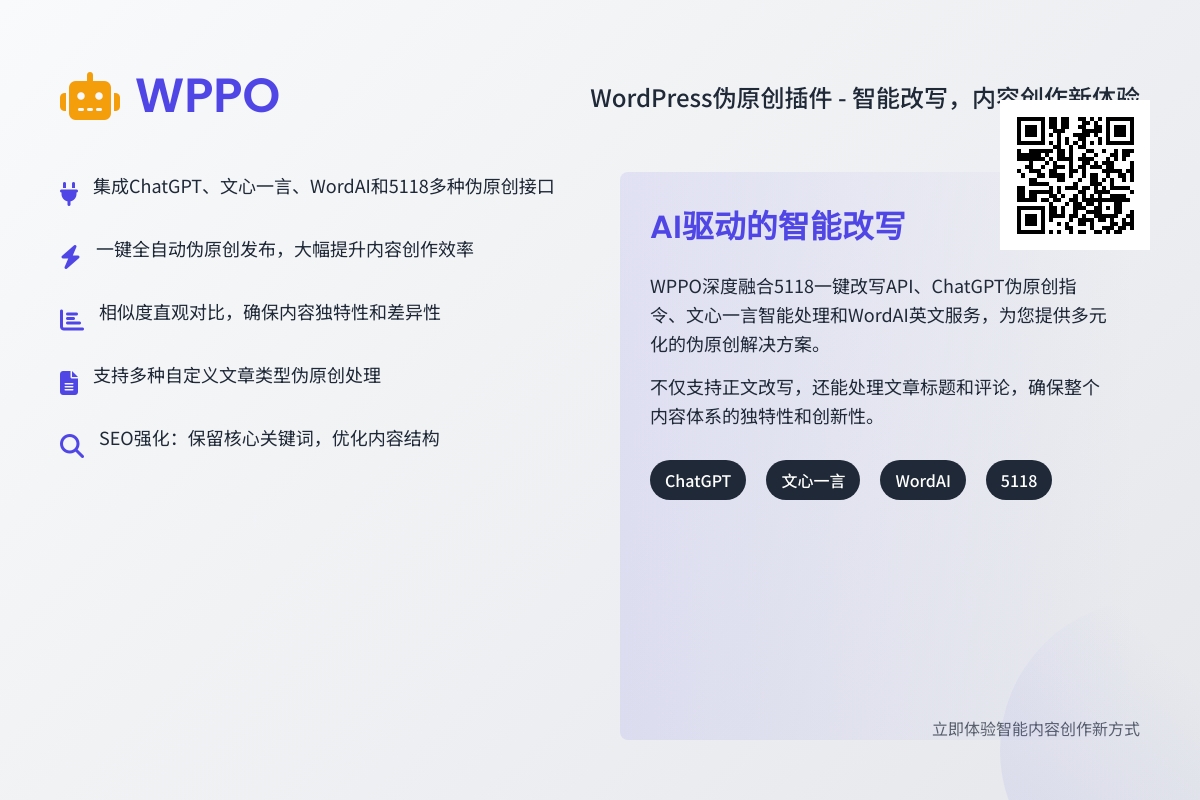Click footer text 立即体验智能内容创作新方式
This screenshot has height=800, width=1200.
point(1036,729)
